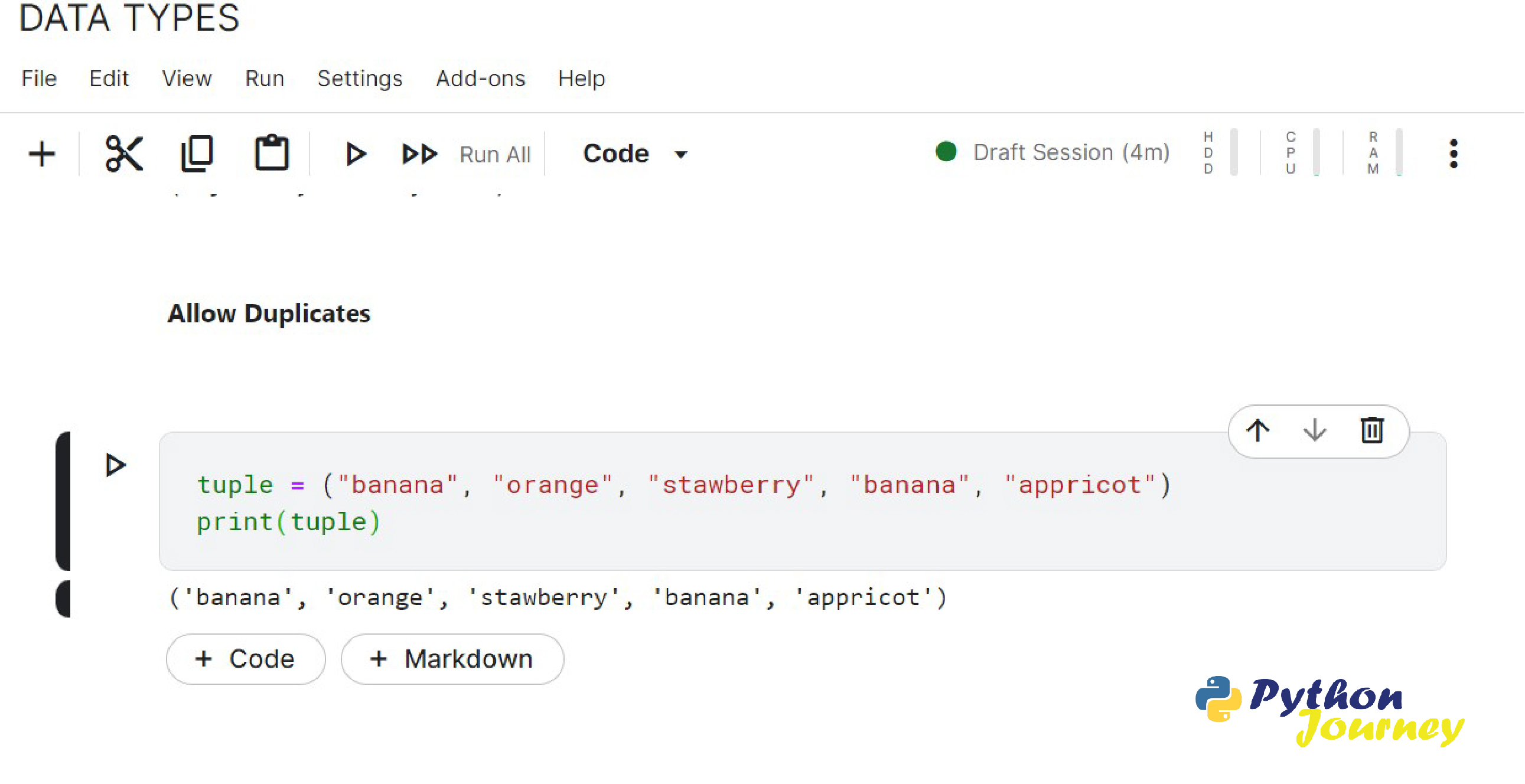Click the Draft Session status indicator

pyautogui.click(x=1052, y=153)
